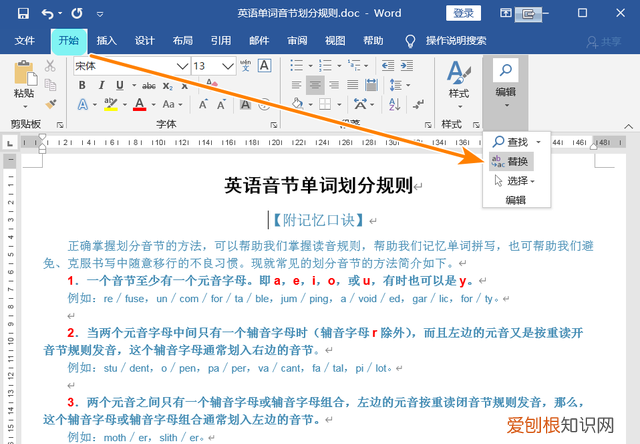This screenshot has width=640, height=444.
Task: Switch to the 插入 insert tab
Action: click(x=107, y=41)
